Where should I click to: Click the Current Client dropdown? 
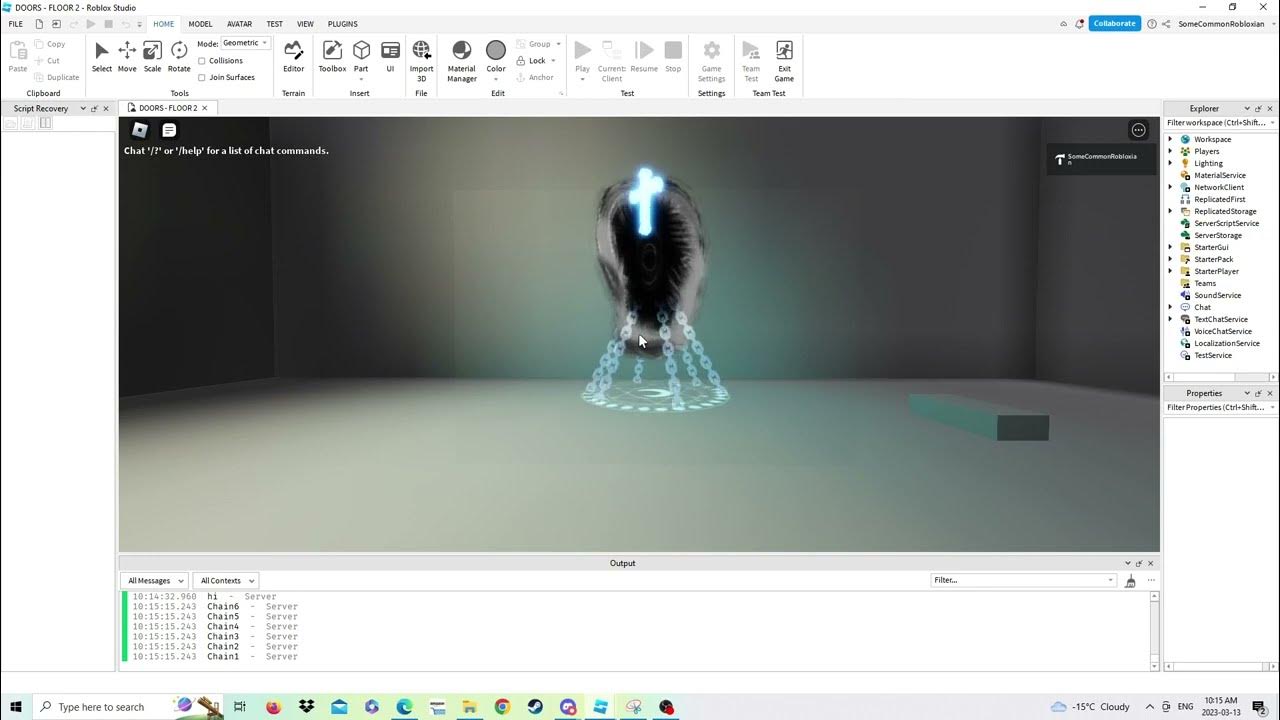(x=612, y=60)
